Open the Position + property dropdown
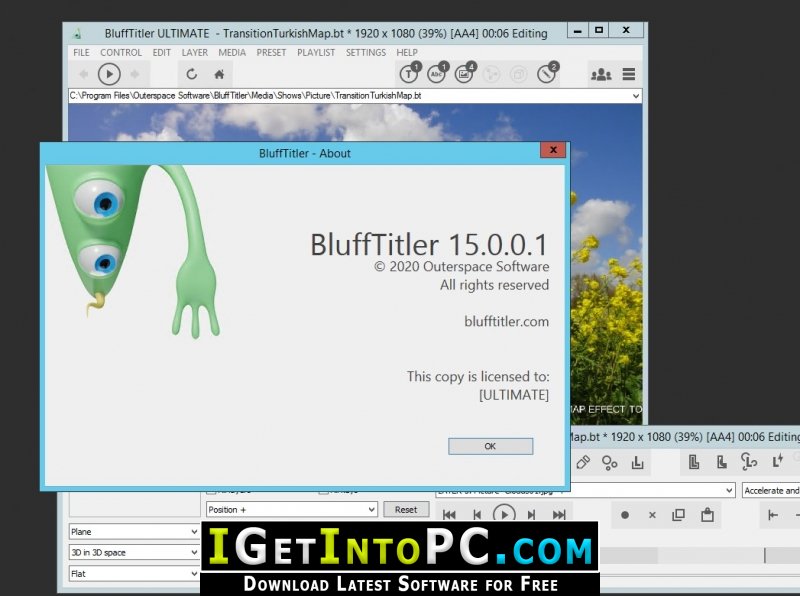 [x=292, y=509]
